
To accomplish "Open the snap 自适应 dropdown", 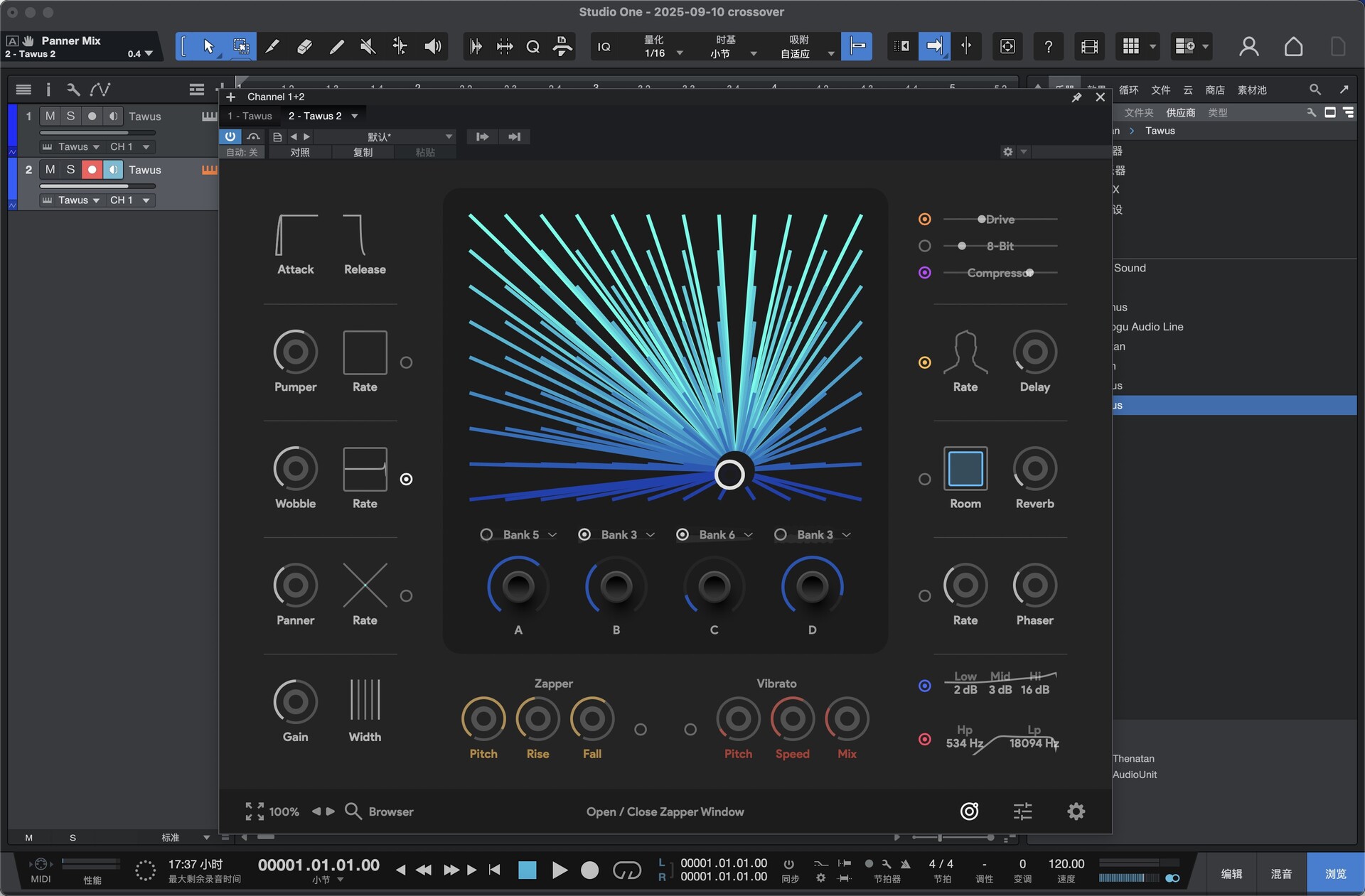I will (830, 53).
